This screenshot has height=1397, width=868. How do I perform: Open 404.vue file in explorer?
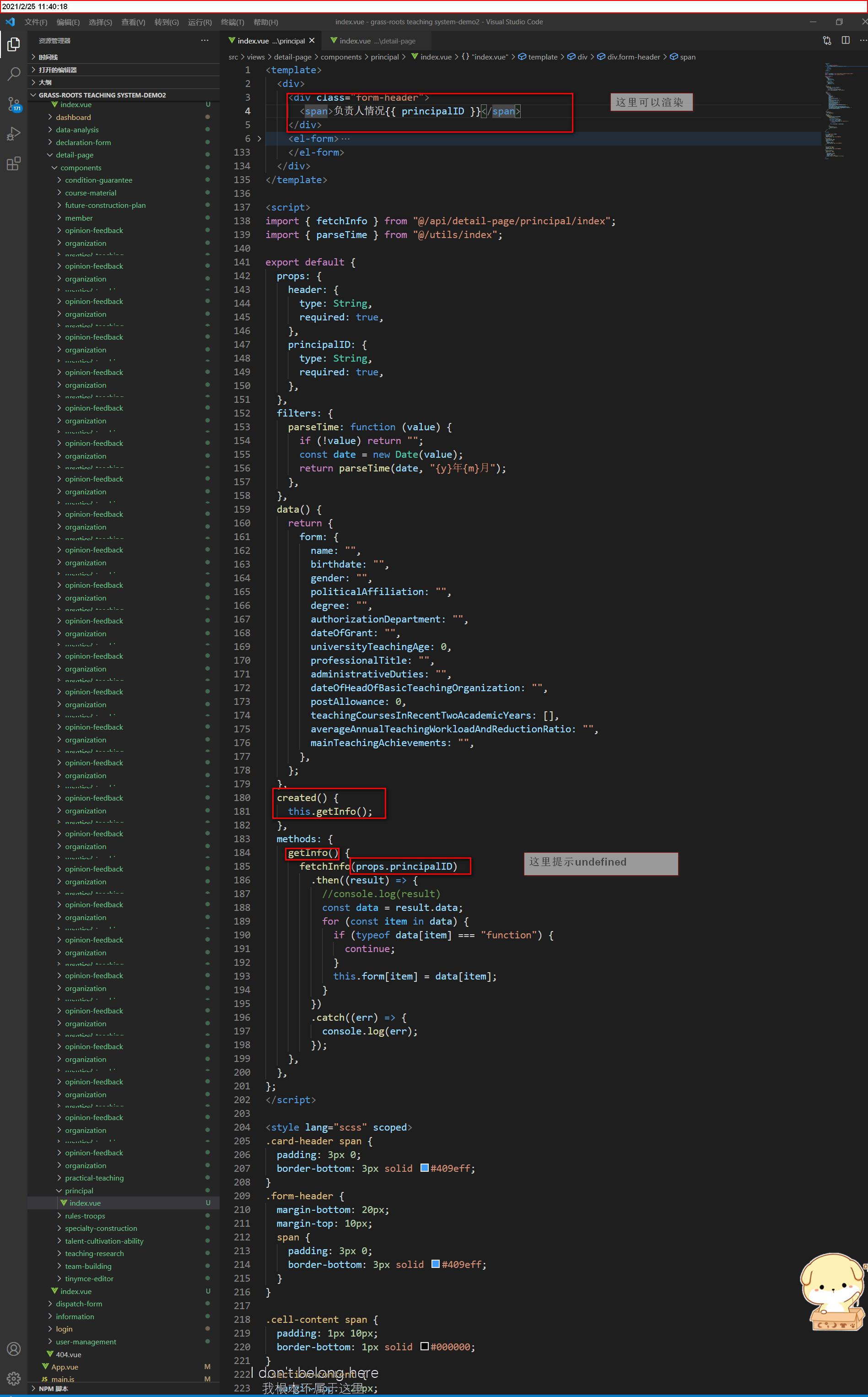pyautogui.click(x=124, y=1354)
